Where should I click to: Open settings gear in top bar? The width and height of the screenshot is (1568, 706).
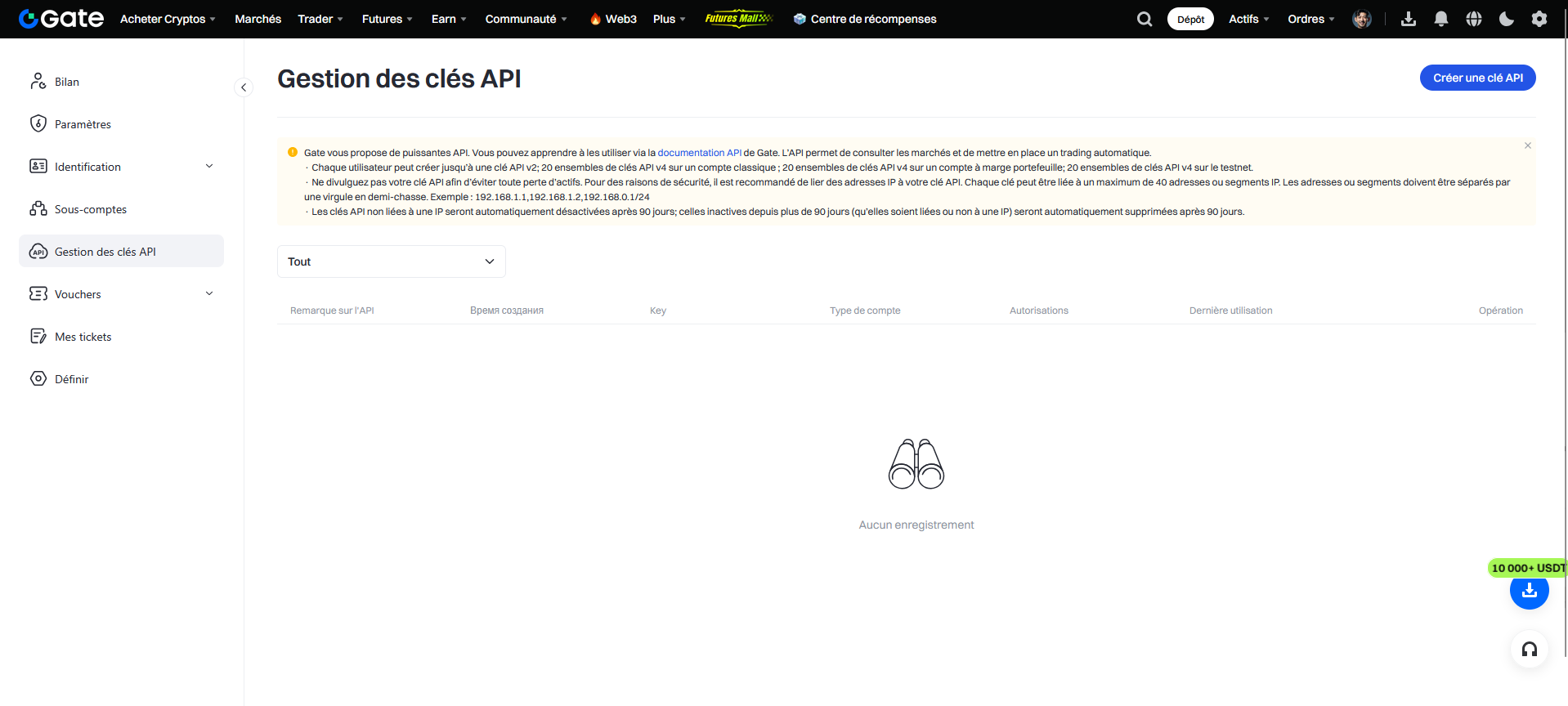click(x=1539, y=19)
